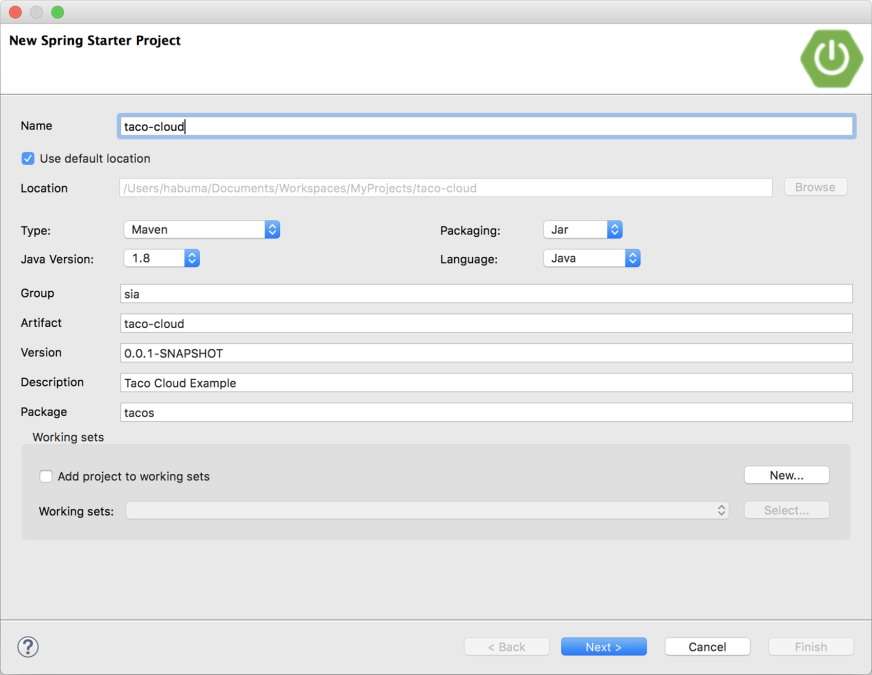872x675 pixels.
Task: Focus the Name field with taco-cloud
Action: coord(487,126)
